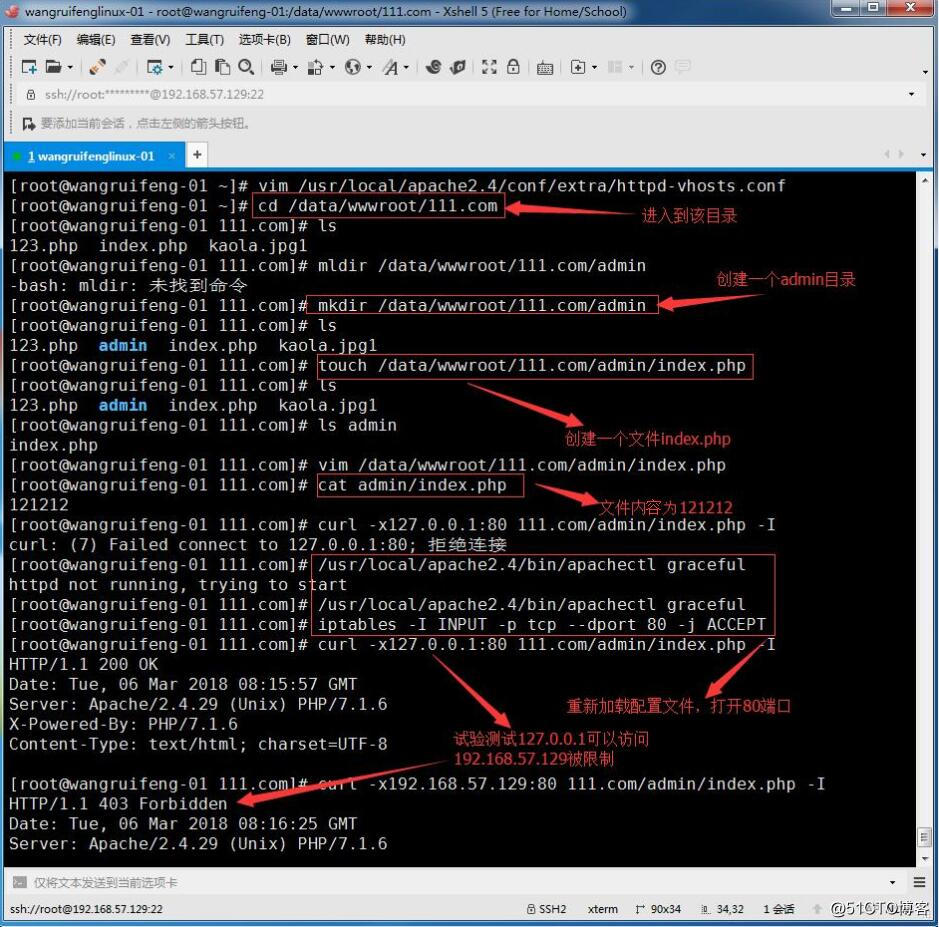Click the file transfer icon in toolbar
The height and width of the screenshot is (927, 939).
315,67
